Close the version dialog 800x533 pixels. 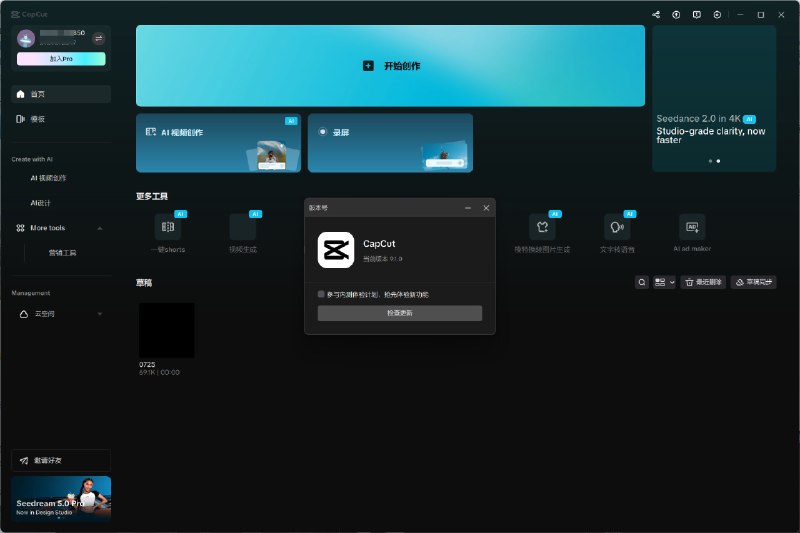point(486,208)
